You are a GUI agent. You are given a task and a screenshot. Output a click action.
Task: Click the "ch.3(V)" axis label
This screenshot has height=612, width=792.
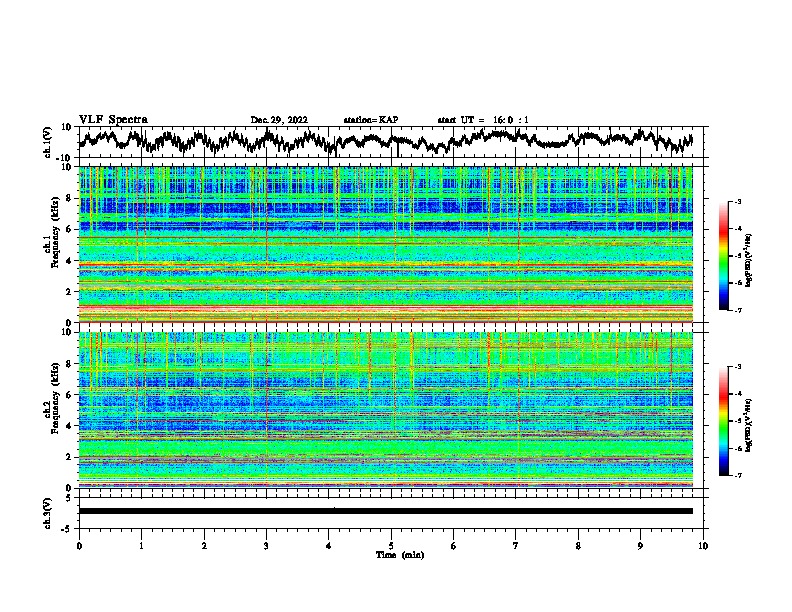[x=48, y=513]
